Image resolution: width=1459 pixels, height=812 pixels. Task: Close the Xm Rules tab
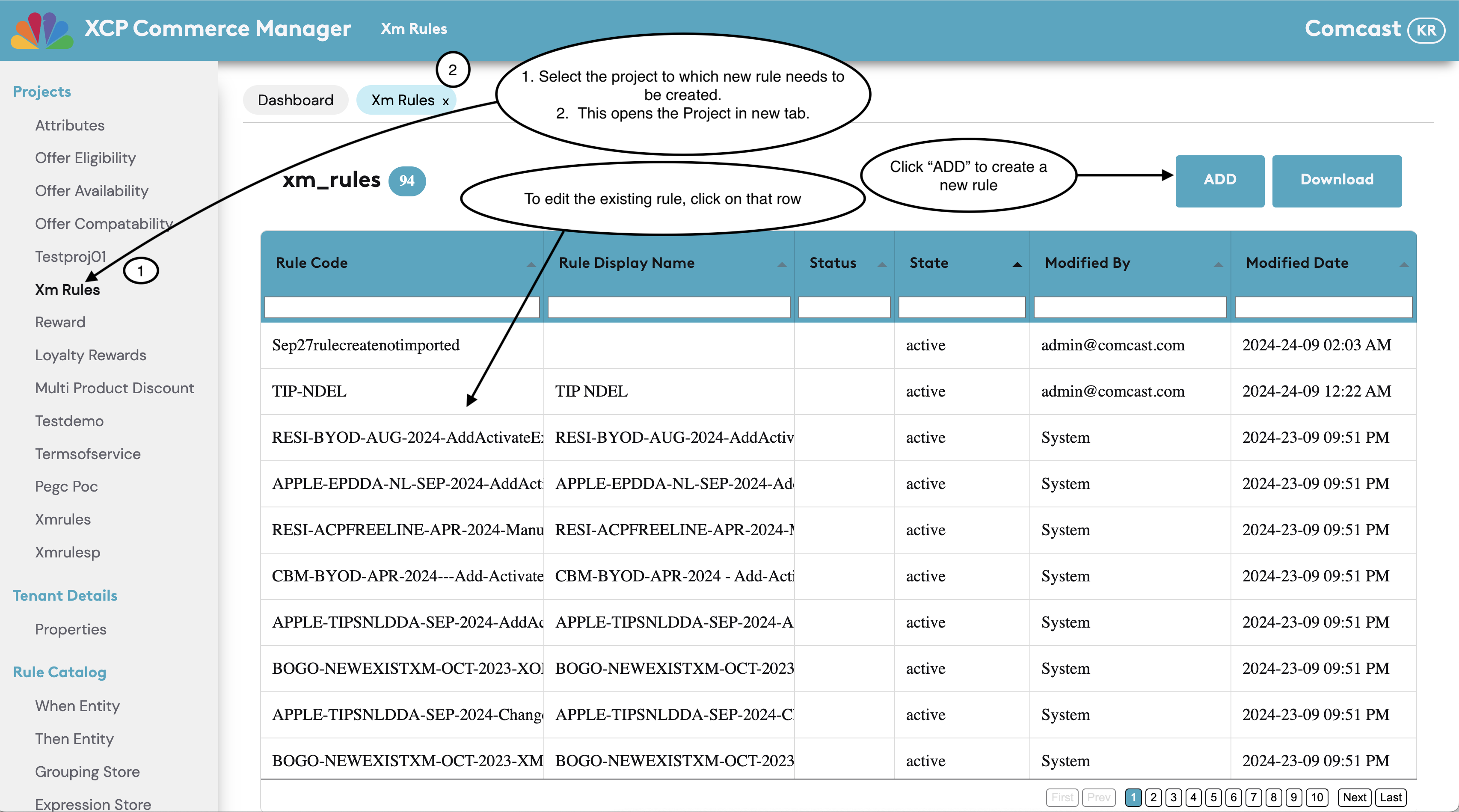click(446, 102)
